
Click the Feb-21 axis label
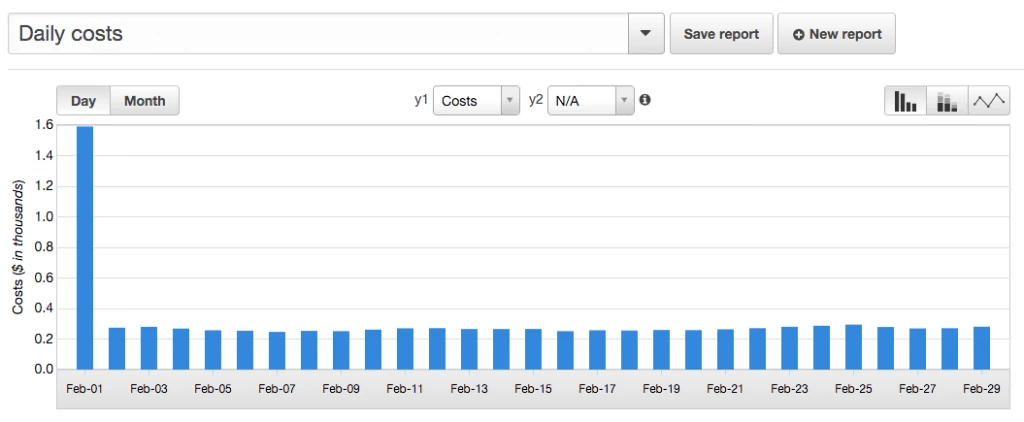click(725, 389)
